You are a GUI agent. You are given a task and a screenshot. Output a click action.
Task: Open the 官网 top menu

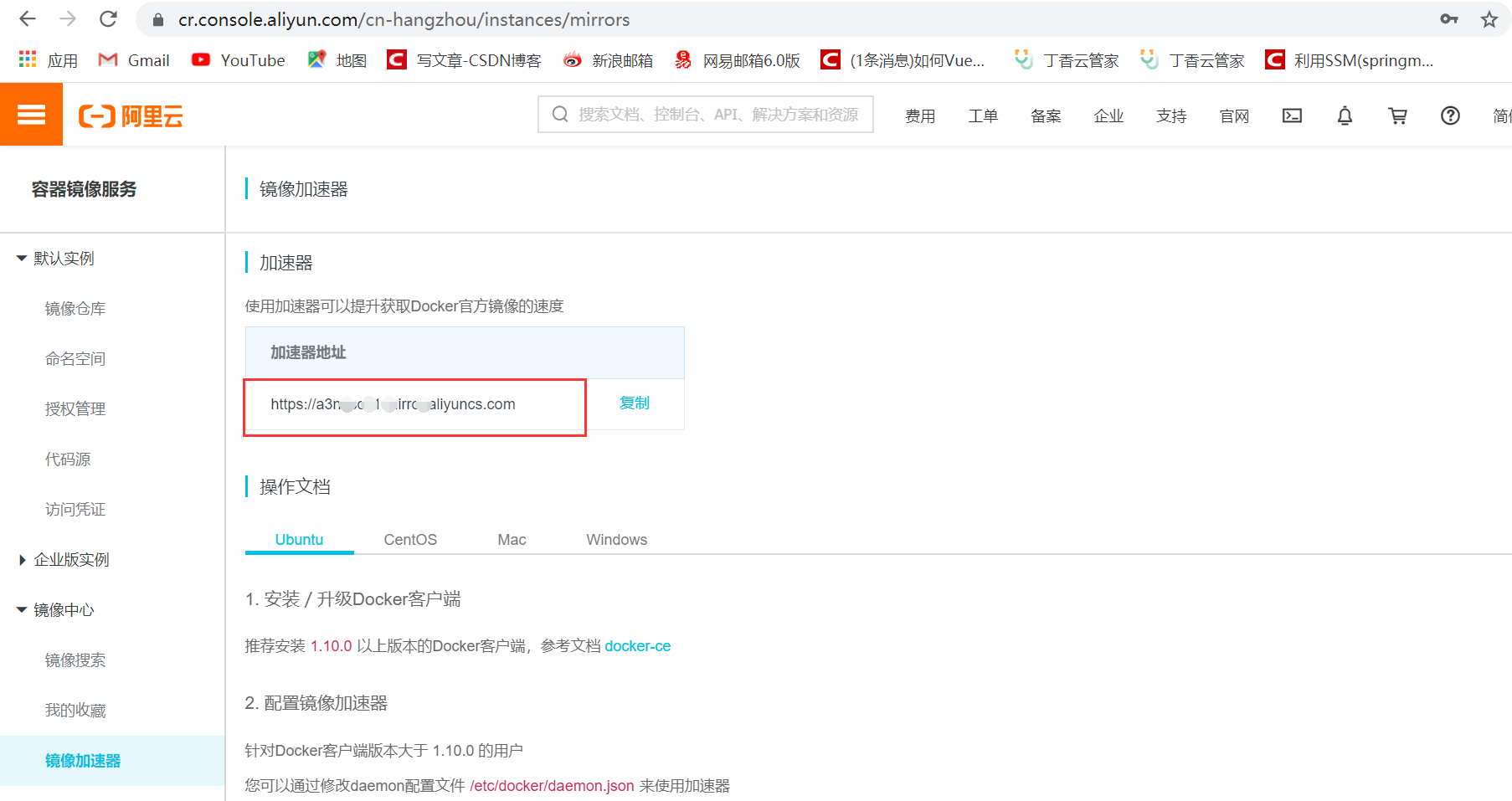1234,116
